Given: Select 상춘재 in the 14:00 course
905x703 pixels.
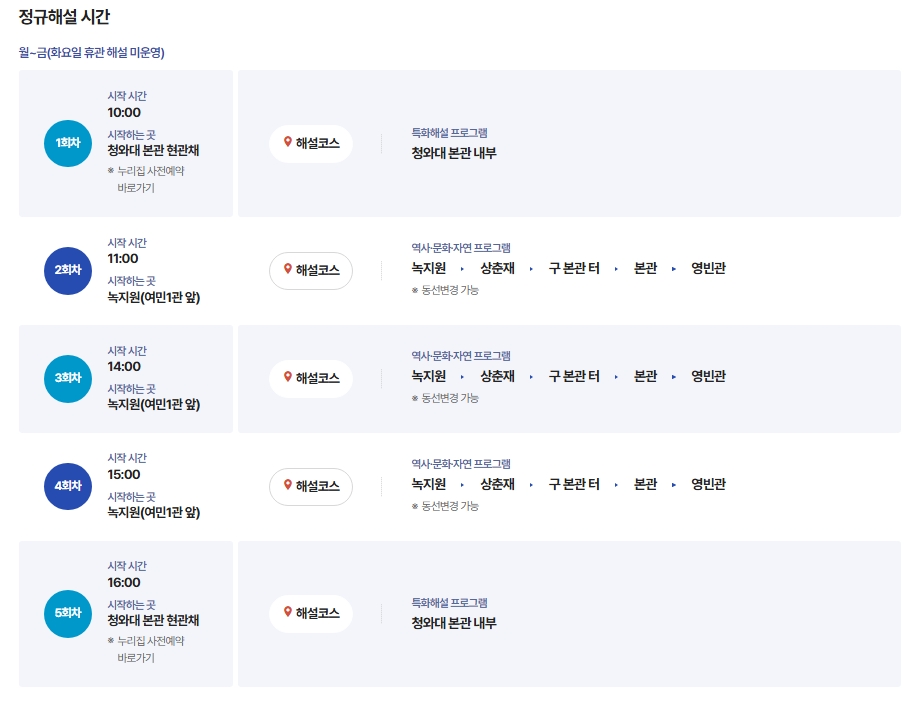Looking at the screenshot, I should [x=497, y=376].
